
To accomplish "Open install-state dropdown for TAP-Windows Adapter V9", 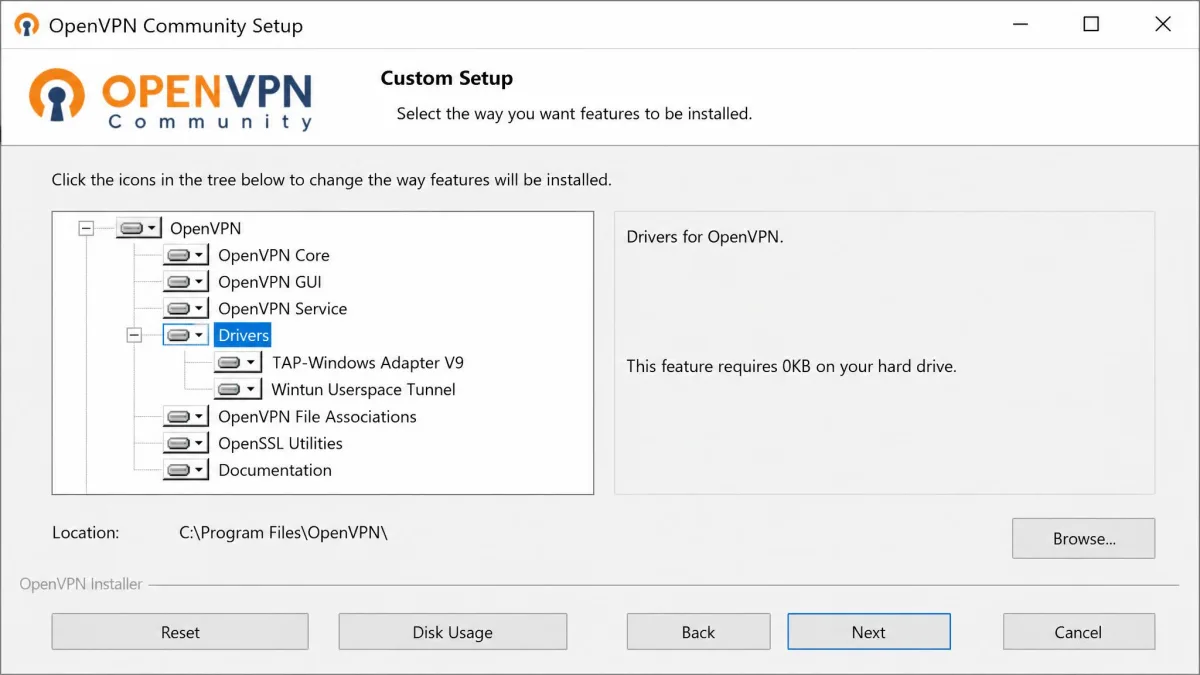I will tap(238, 362).
